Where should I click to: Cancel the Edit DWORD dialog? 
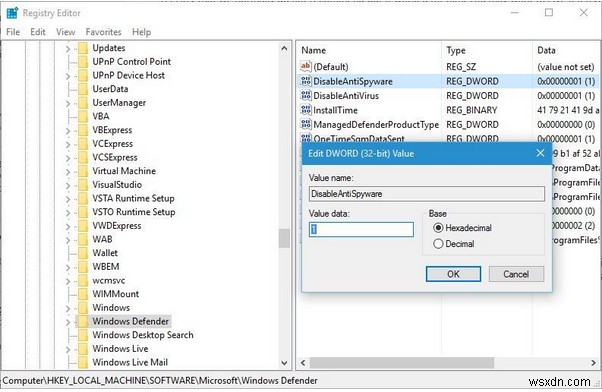516,274
